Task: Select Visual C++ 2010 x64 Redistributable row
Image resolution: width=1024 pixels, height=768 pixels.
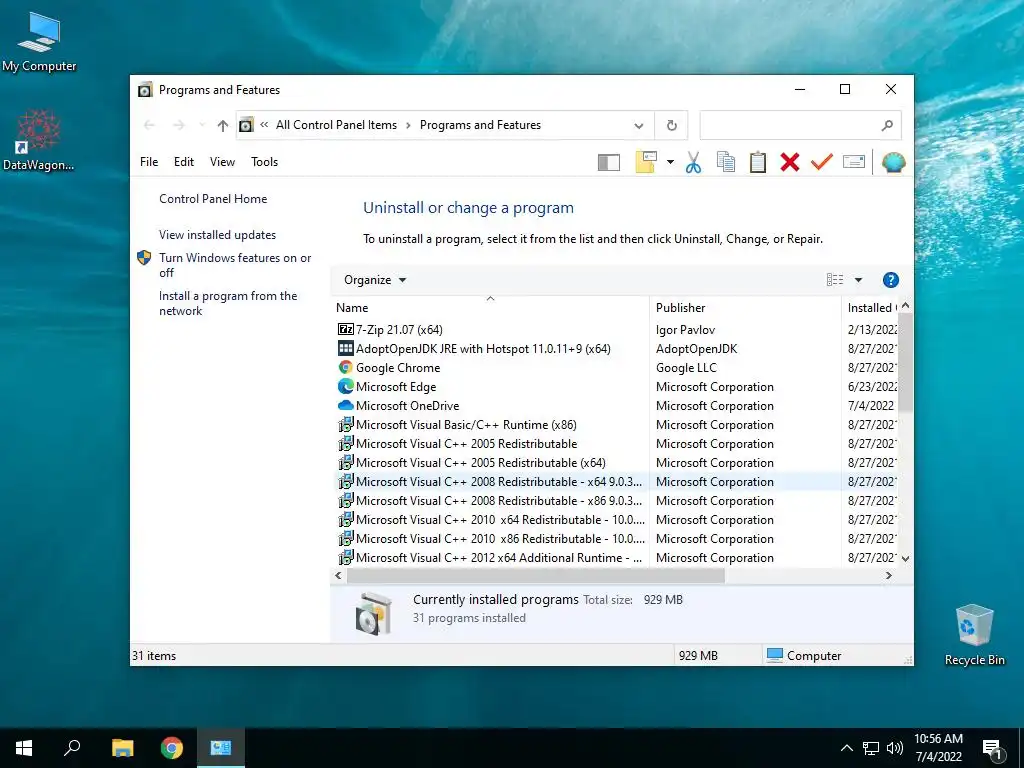Action: pos(616,520)
